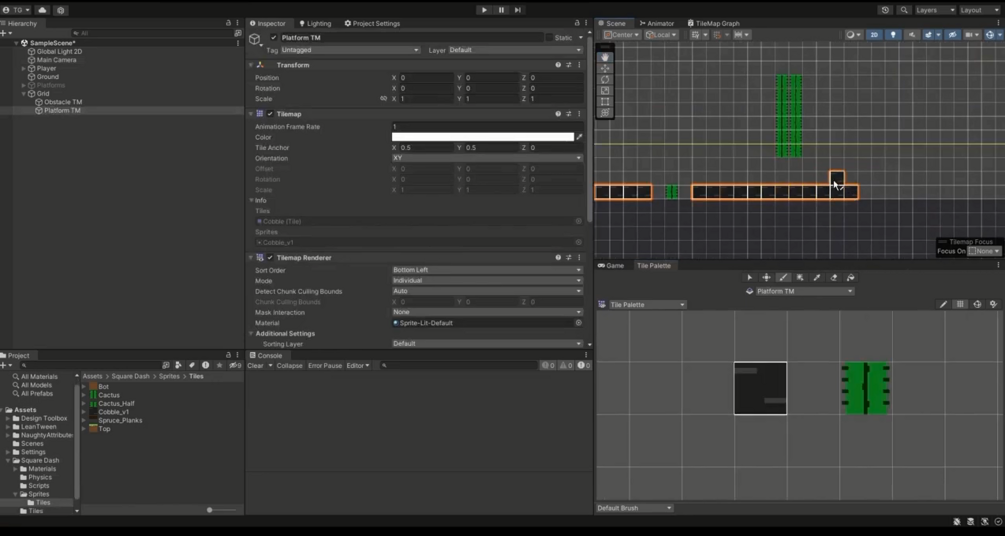Click the Clear button in Console
This screenshot has height=536, width=1005.
click(255, 365)
